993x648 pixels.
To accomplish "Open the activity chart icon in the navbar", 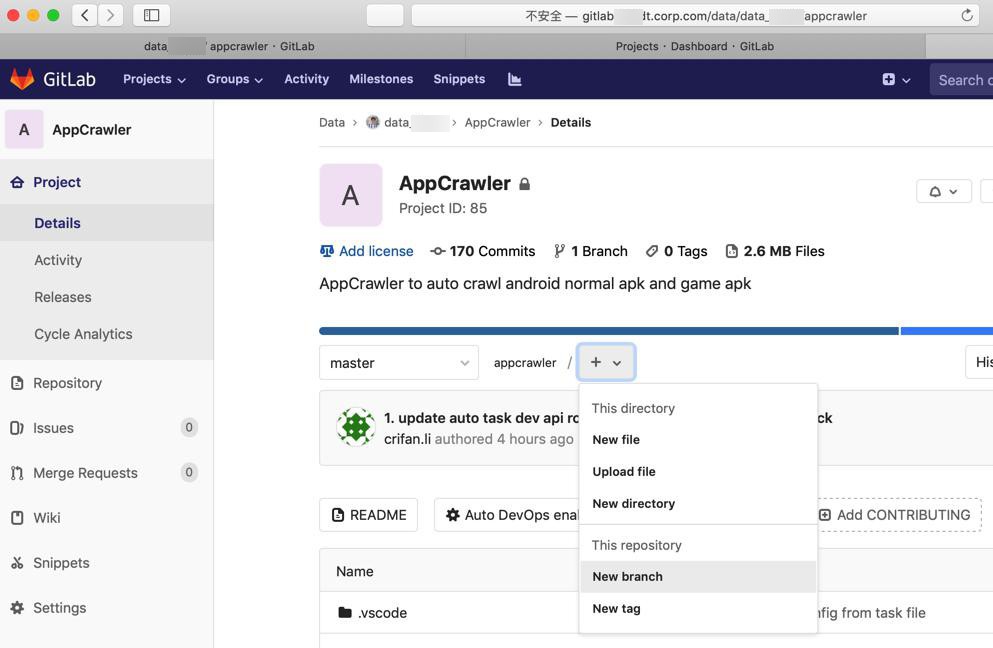I will [x=513, y=78].
